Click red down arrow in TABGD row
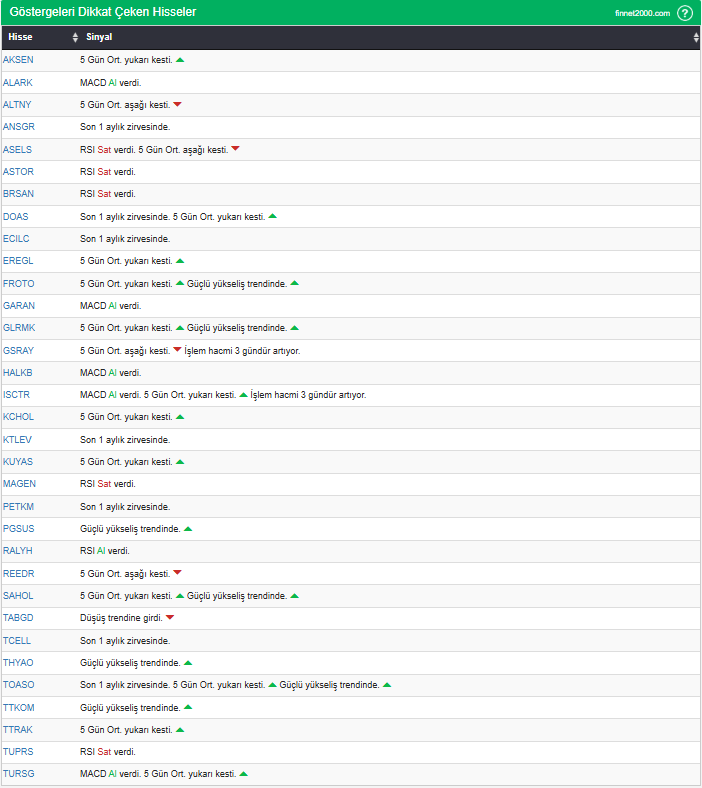The width and height of the screenshot is (702, 788). 170,618
